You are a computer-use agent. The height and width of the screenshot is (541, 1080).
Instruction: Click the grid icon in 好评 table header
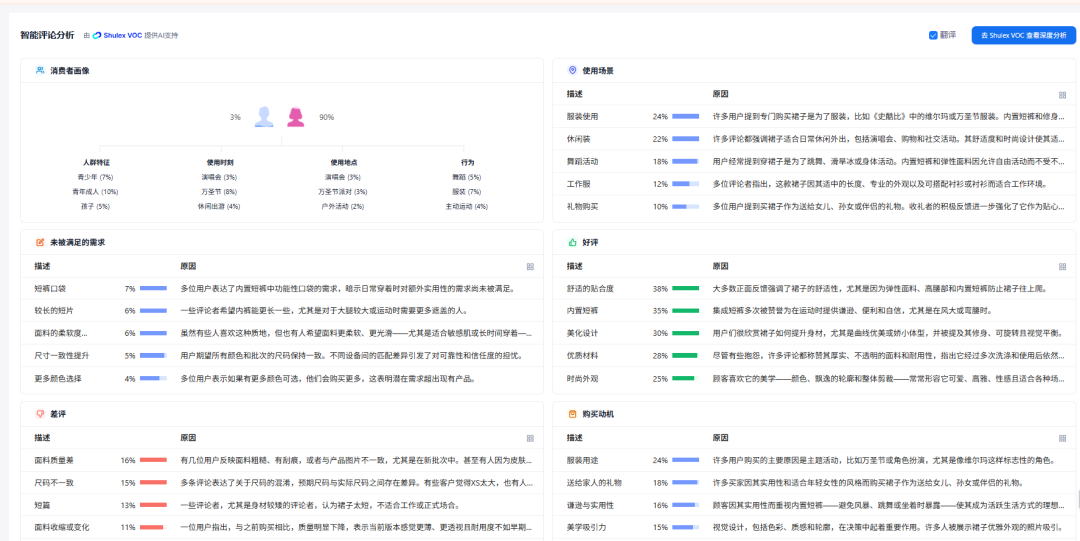click(x=1062, y=267)
